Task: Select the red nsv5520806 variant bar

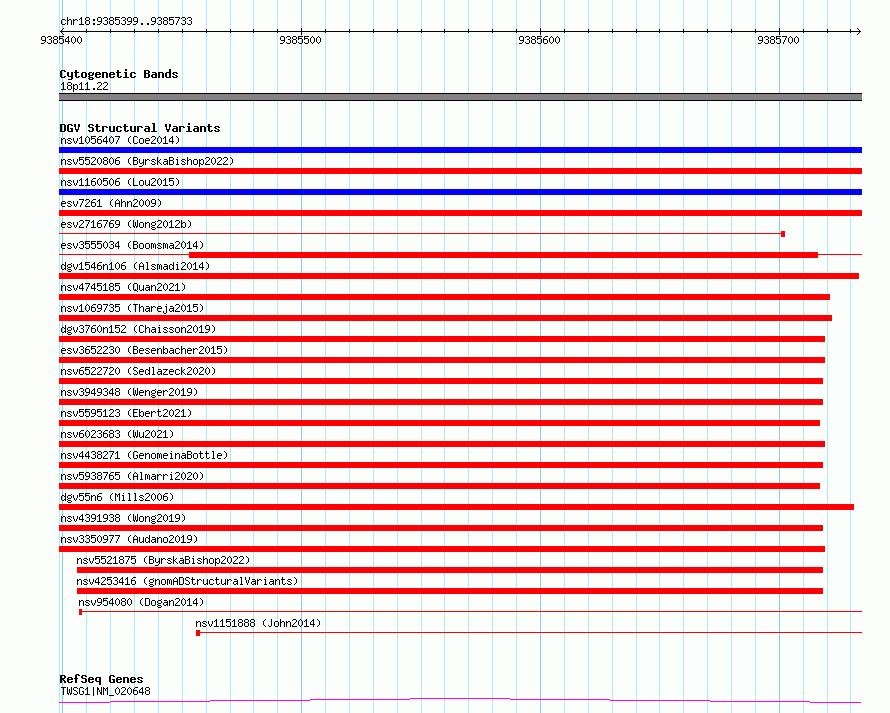Action: click(x=460, y=171)
